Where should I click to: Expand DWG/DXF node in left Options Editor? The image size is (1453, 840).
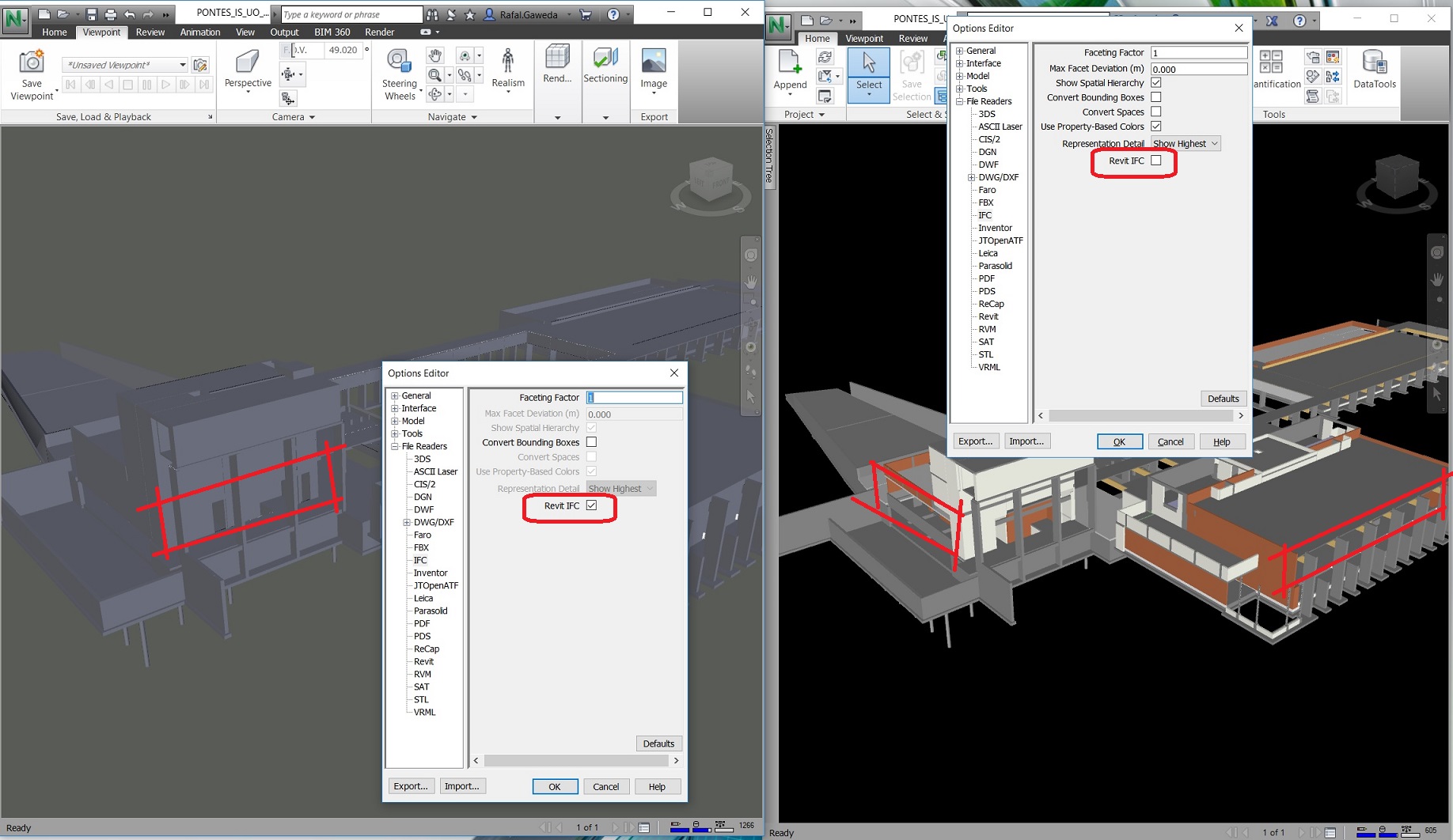407,522
